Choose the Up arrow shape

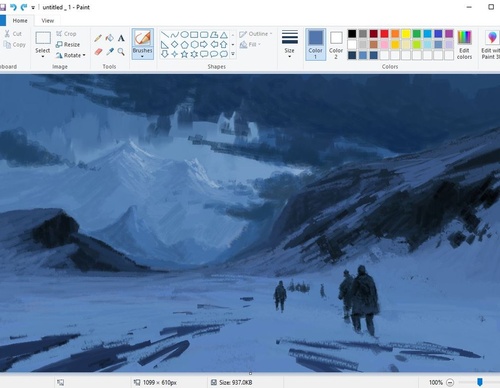[x=224, y=44]
